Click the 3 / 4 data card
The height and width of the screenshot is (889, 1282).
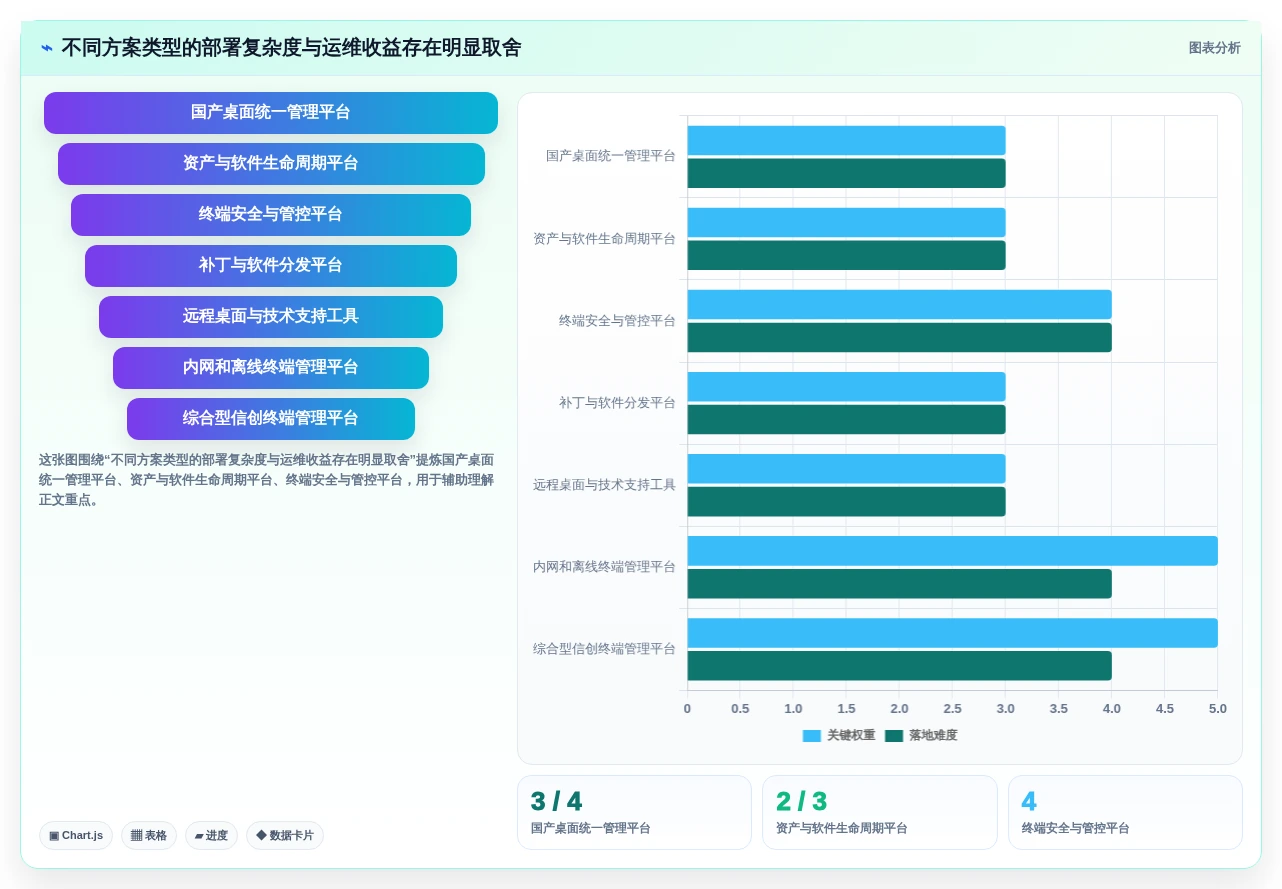click(634, 813)
